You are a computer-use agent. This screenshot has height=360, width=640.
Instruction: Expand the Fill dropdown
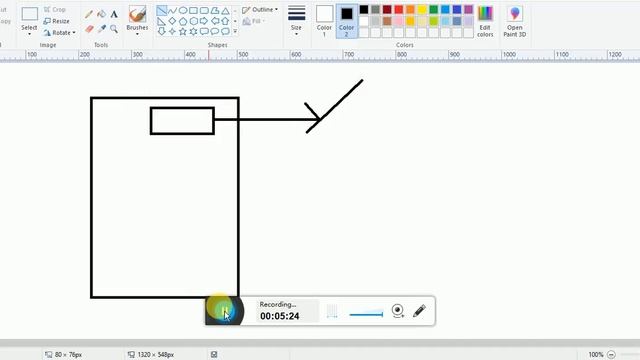(264, 21)
